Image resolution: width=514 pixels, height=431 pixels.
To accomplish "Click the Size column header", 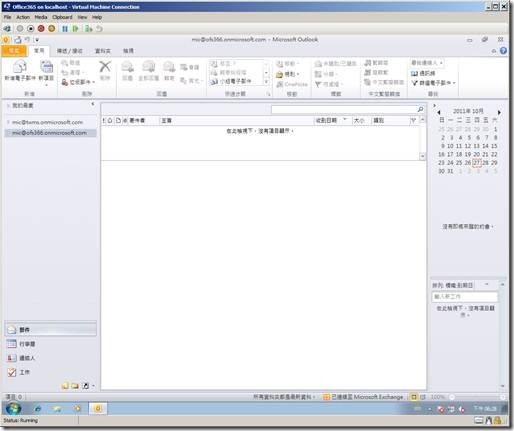I will click(361, 120).
